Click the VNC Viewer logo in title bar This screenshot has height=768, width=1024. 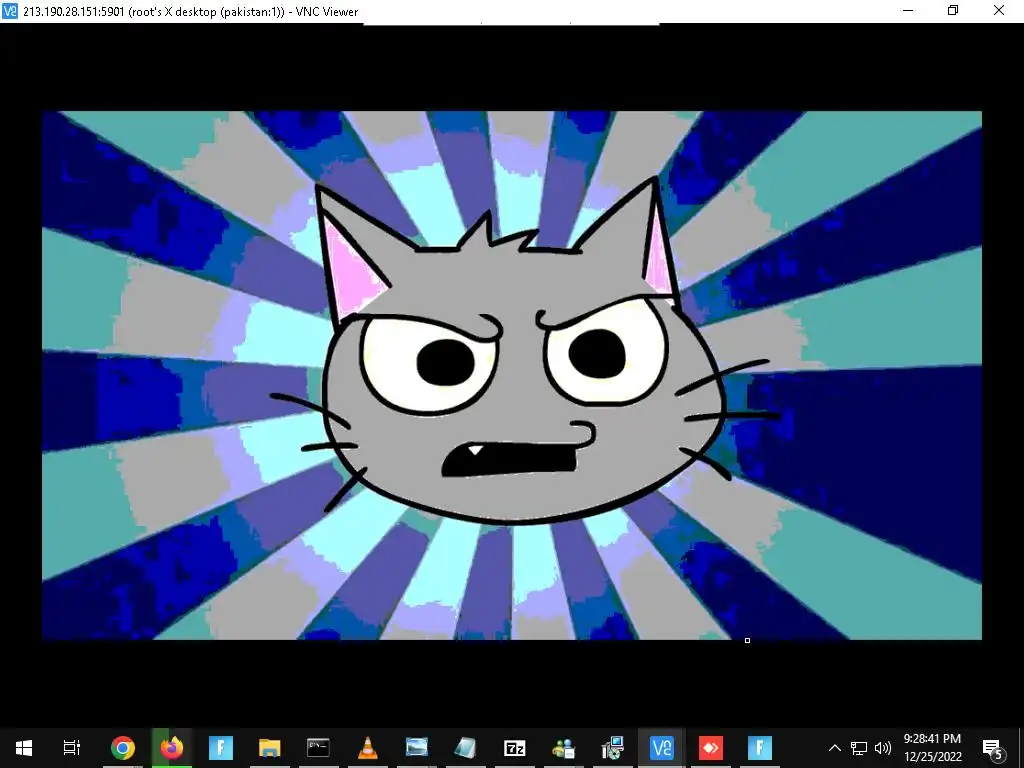(x=10, y=11)
